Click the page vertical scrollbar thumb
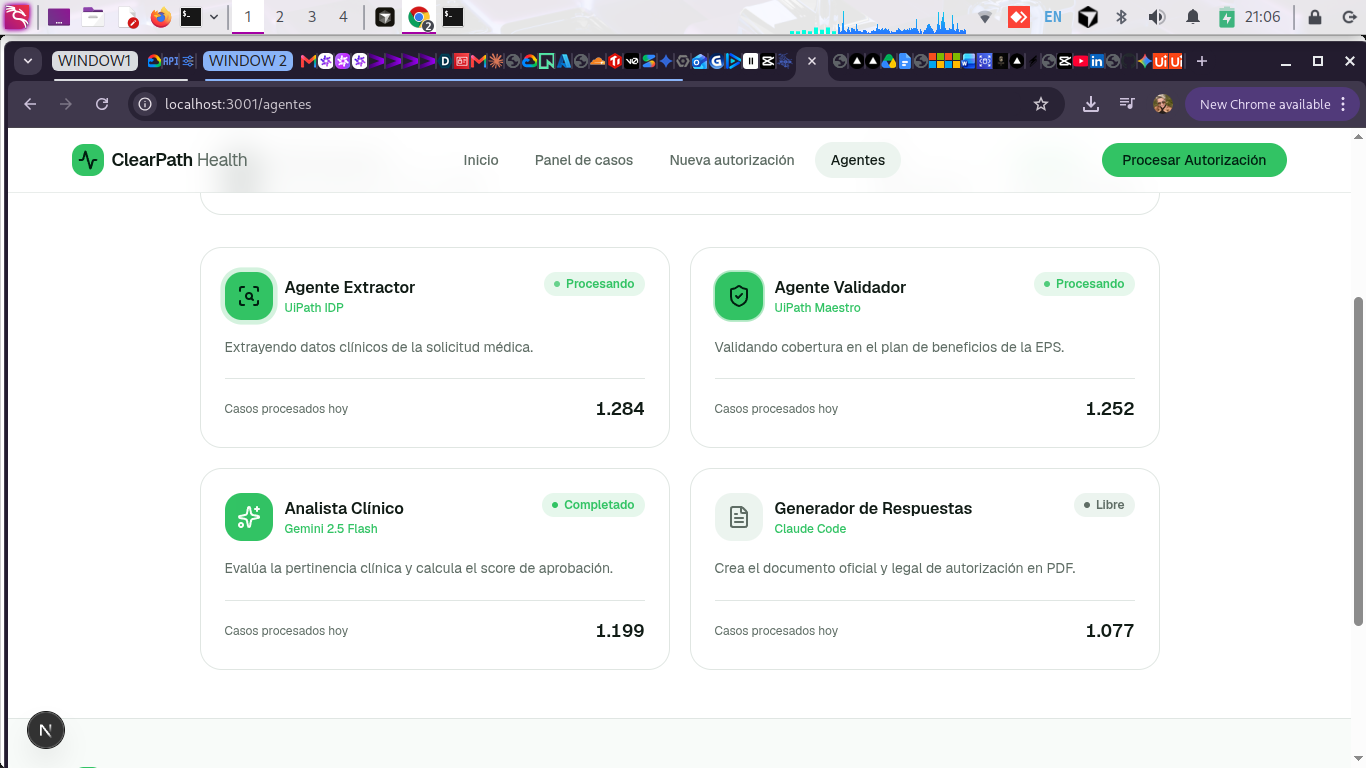Viewport: 1366px width, 768px height. 1358,460
